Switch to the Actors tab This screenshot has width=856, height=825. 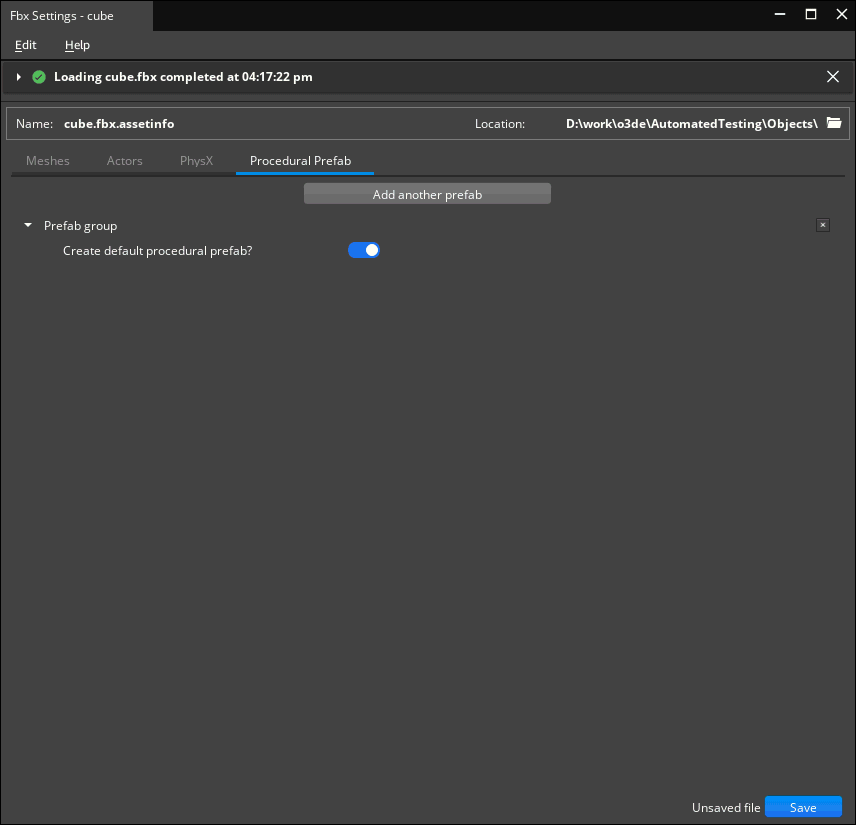[x=124, y=160]
